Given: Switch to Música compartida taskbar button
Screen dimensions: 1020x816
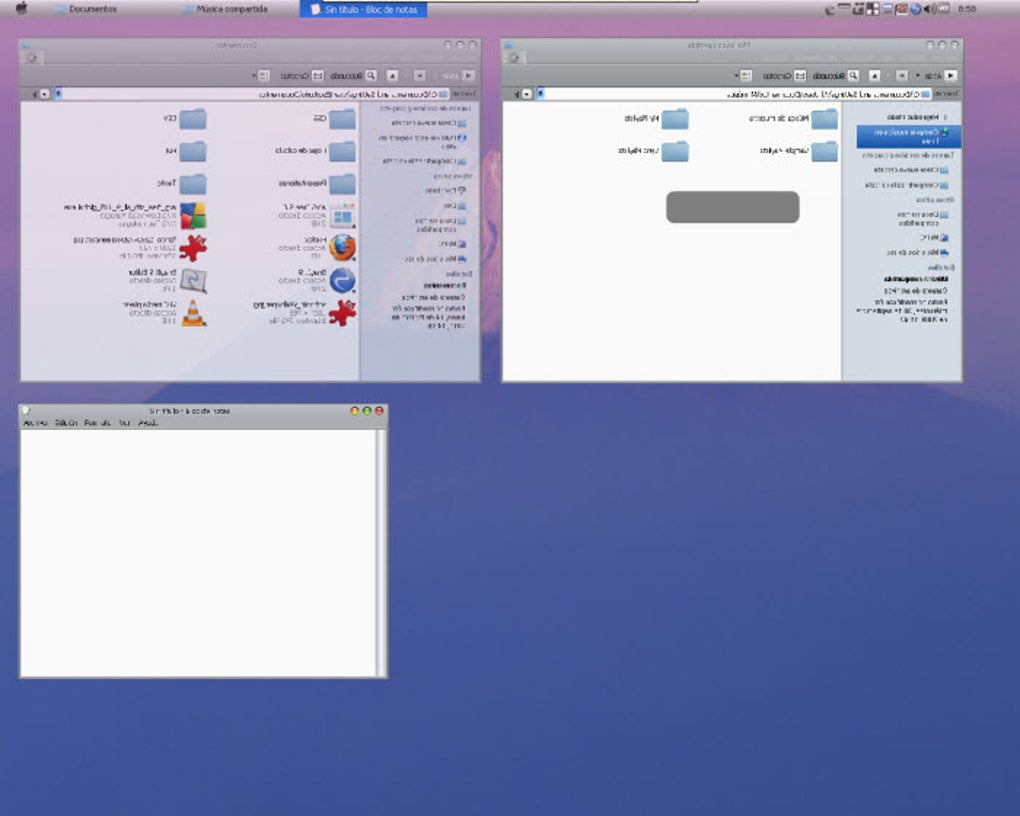Looking at the screenshot, I should (x=226, y=9).
